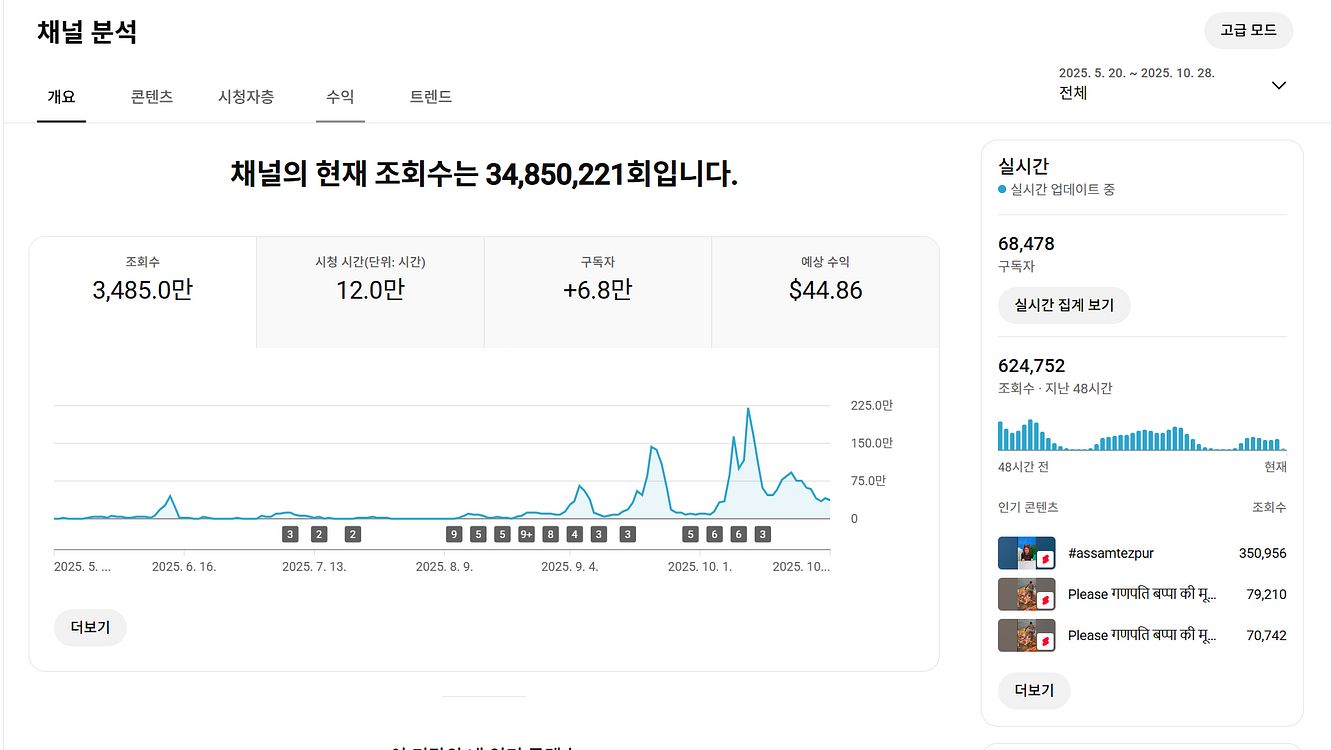Image resolution: width=1331 pixels, height=750 pixels.
Task: Click the #assamtezpur video thumbnail
Action: (1026, 553)
